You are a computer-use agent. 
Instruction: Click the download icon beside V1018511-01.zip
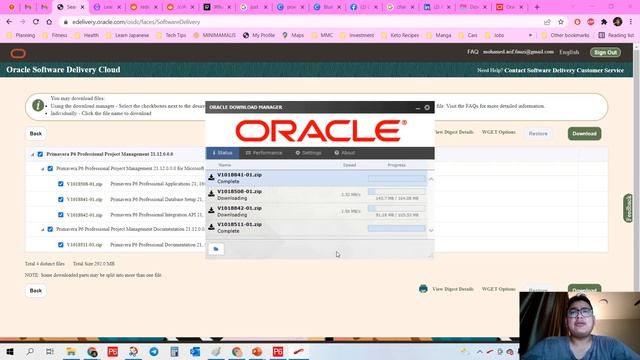tap(211, 227)
